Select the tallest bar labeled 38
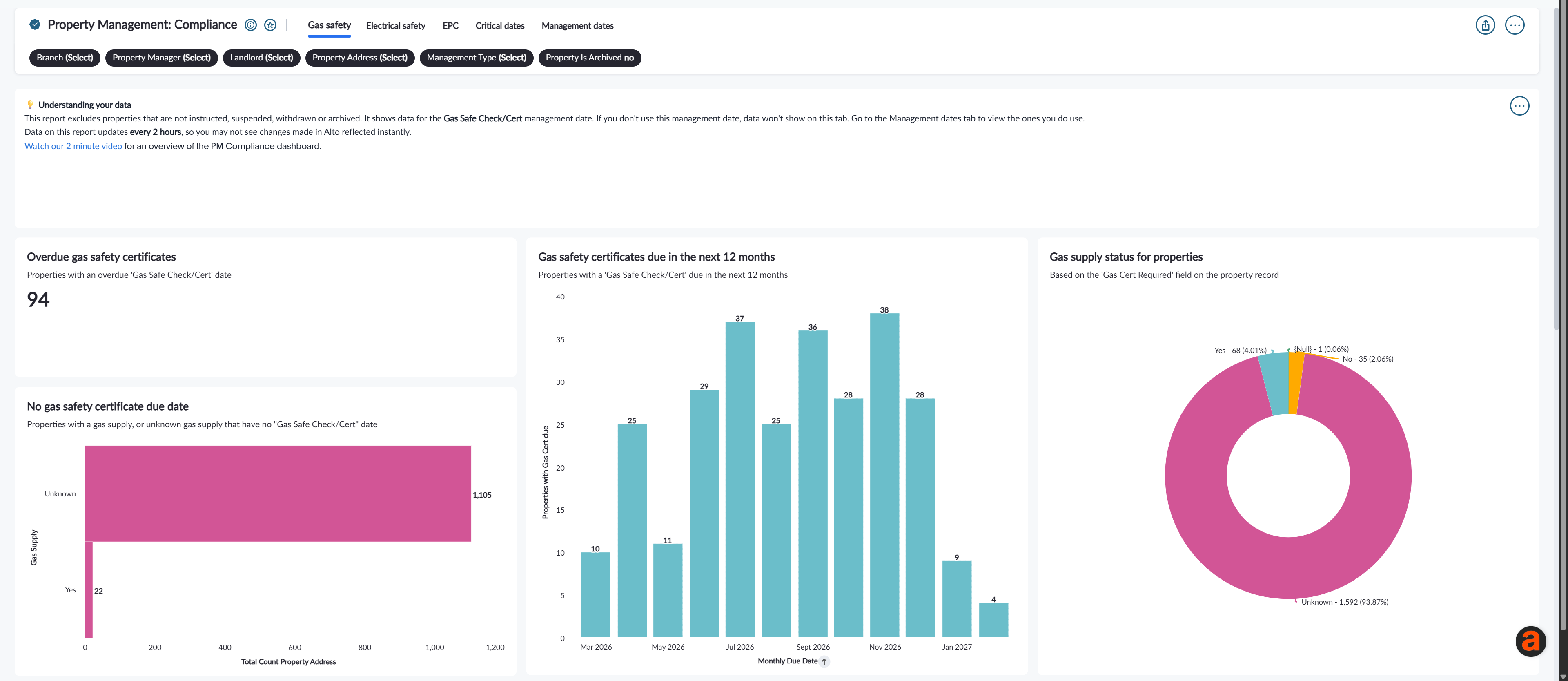This screenshot has width=1568, height=681. [x=884, y=475]
